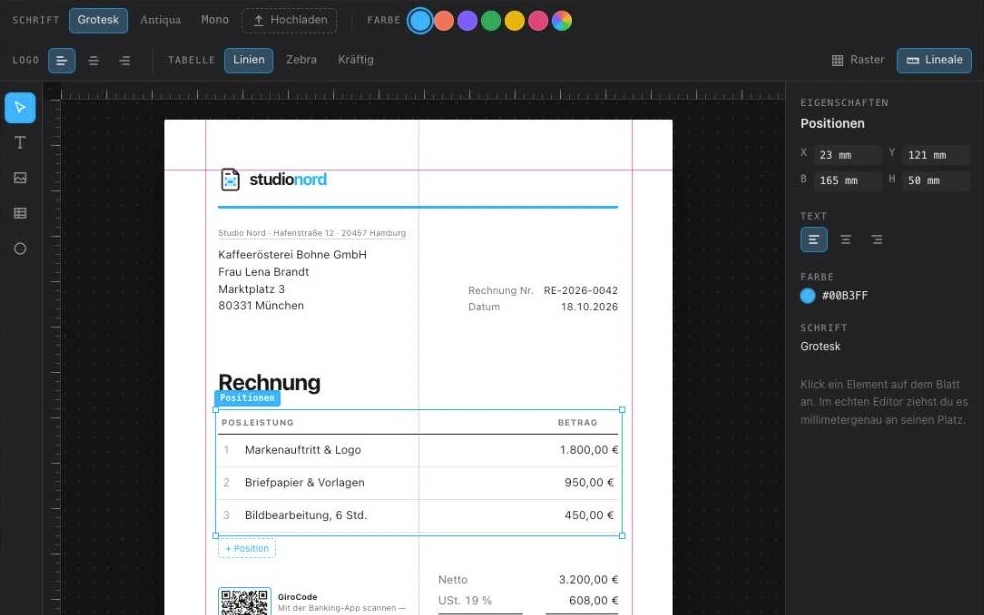Image resolution: width=984 pixels, height=615 pixels.
Task: Click the hex value #00B3FF
Action: pos(845,296)
